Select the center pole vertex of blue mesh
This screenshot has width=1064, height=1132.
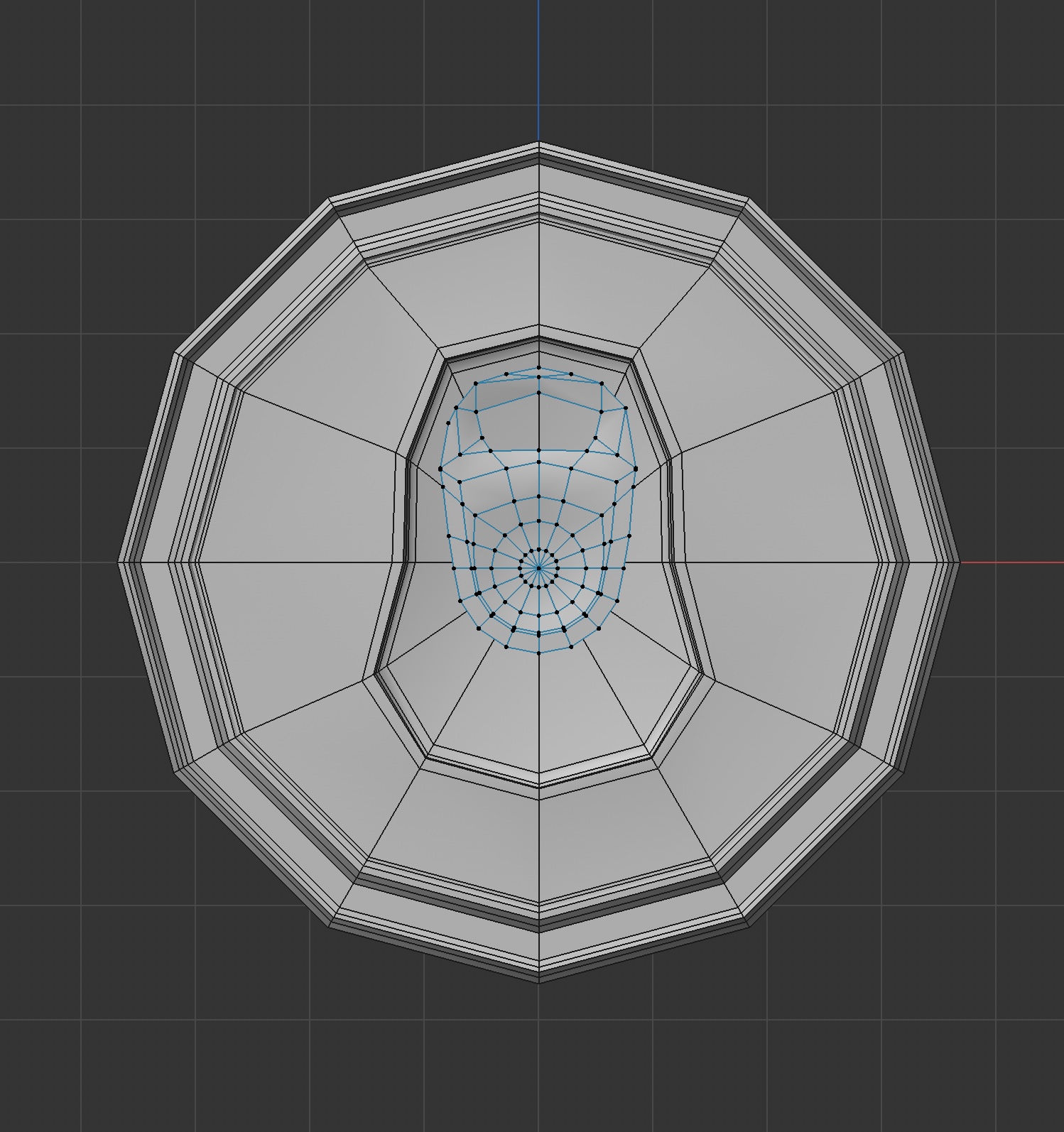[538, 567]
